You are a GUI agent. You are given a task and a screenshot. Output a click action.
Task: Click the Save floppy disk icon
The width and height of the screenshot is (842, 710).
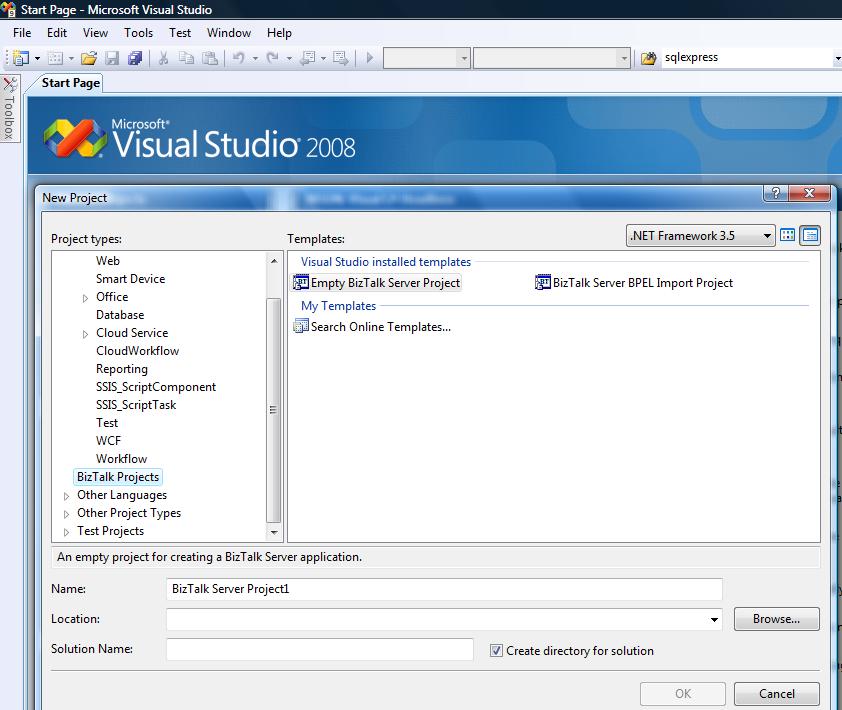coord(112,57)
